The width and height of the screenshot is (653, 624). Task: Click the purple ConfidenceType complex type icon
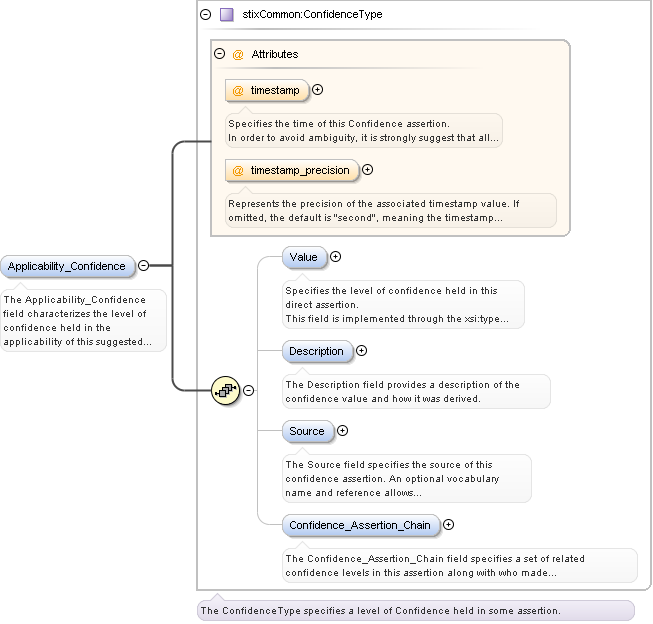[227, 15]
